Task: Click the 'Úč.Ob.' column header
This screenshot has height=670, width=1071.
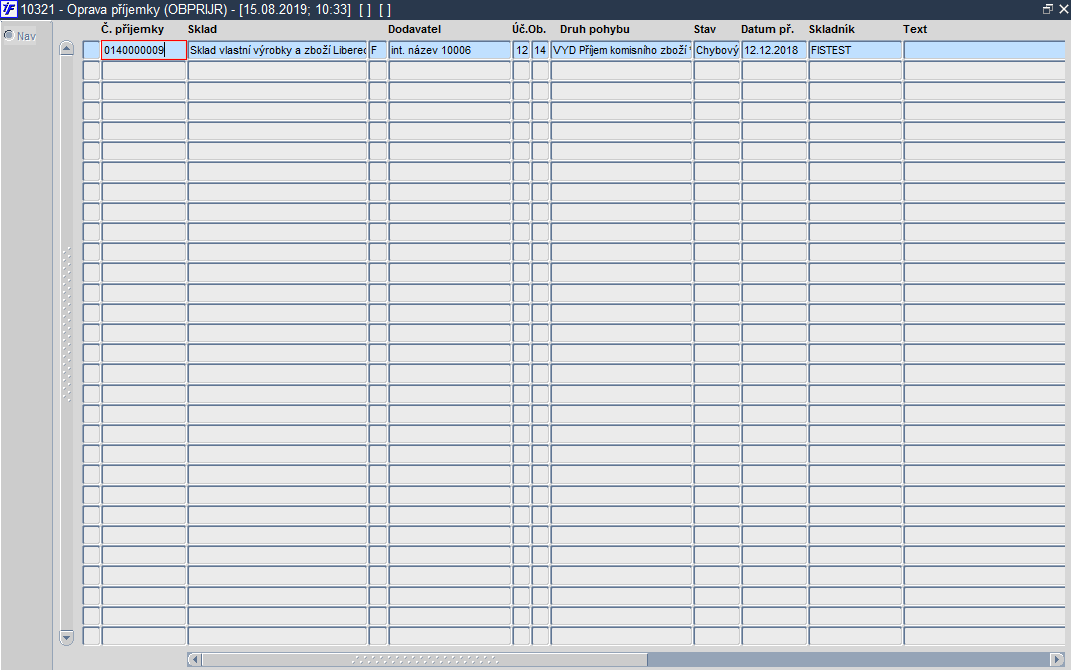Action: click(529, 29)
